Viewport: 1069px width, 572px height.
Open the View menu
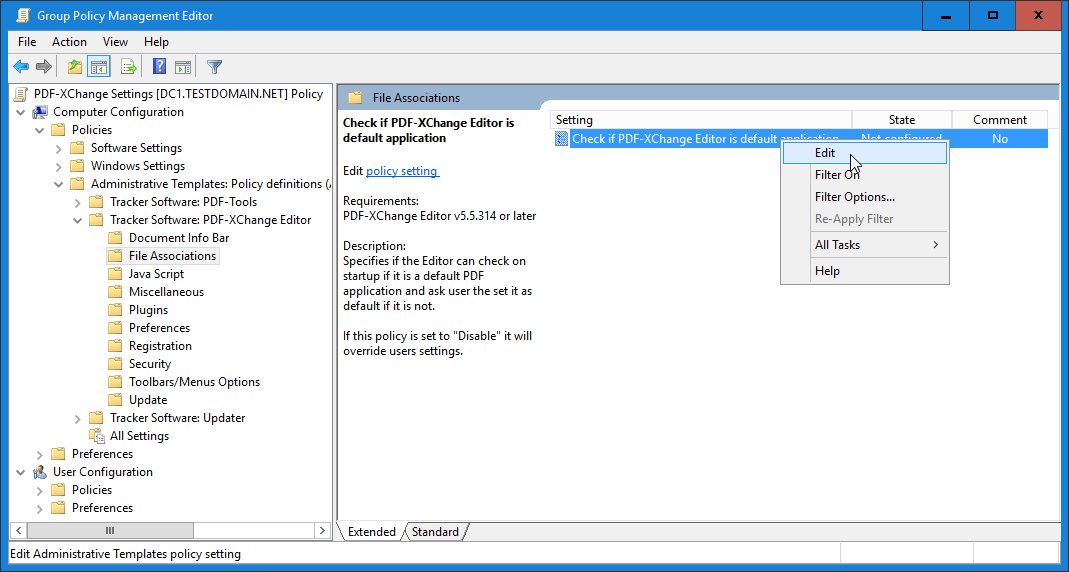point(115,42)
